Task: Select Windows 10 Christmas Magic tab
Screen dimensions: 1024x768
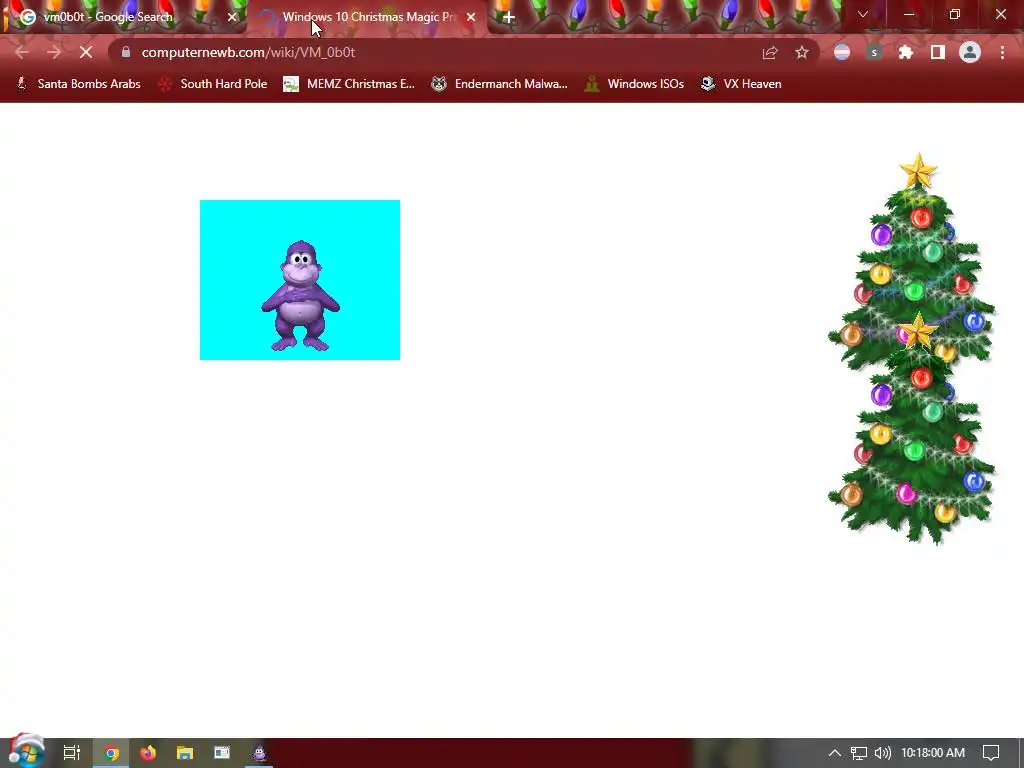Action: tap(367, 17)
